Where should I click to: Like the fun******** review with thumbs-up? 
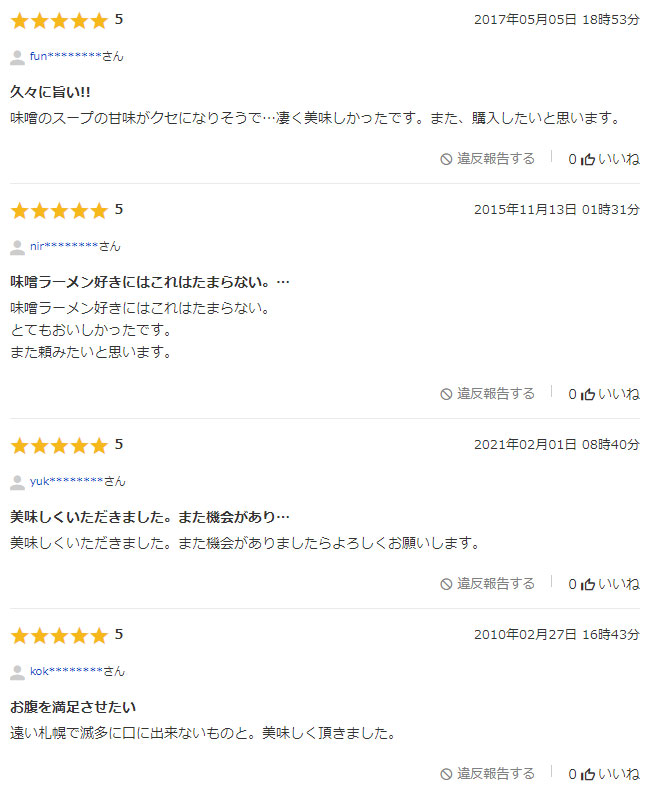coord(588,159)
